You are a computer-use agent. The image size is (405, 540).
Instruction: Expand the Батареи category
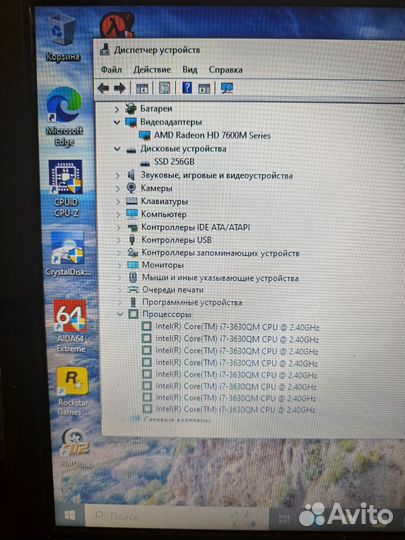pyautogui.click(x=117, y=110)
